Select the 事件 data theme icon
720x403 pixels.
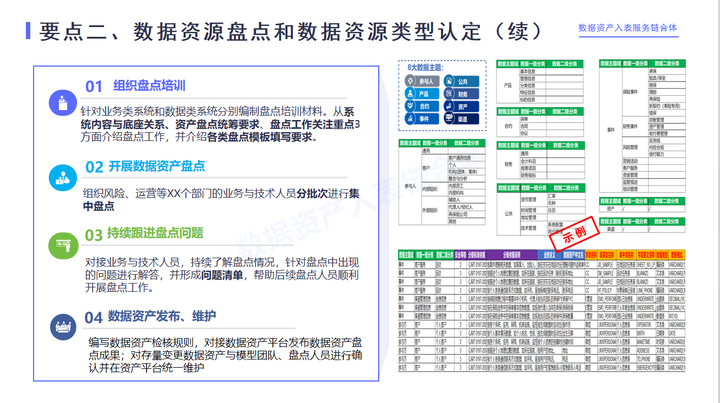[x=410, y=118]
